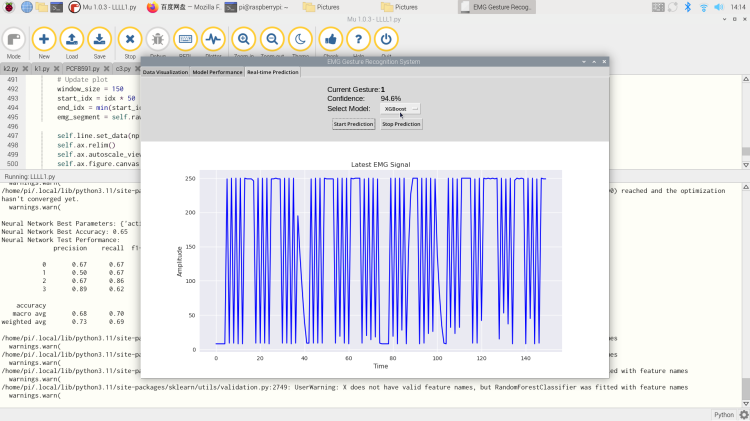Open the Raspberry Pi main menu
The image size is (750, 421).
(9, 7)
